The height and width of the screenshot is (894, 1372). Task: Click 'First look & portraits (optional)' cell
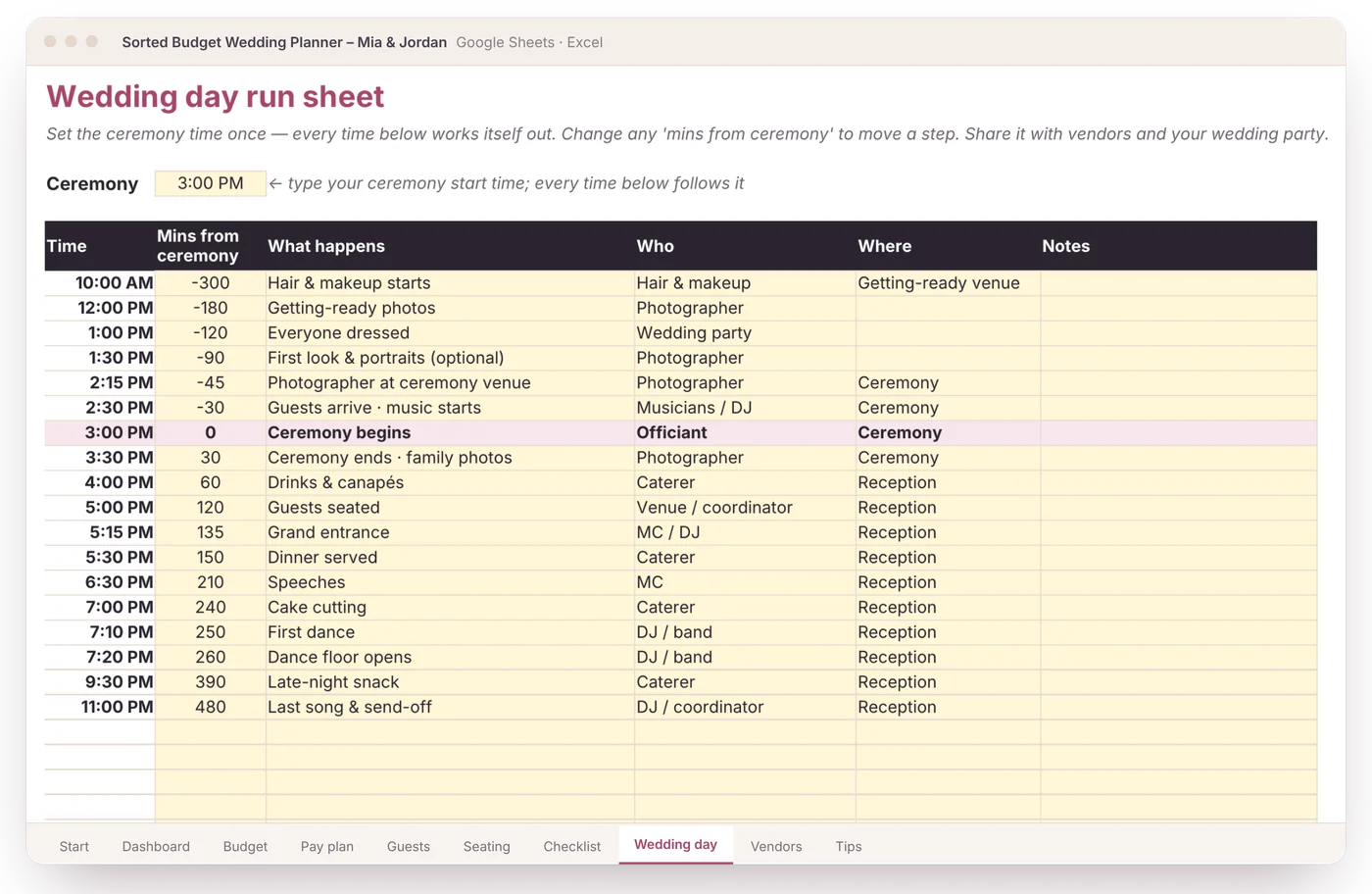pyautogui.click(x=450, y=358)
